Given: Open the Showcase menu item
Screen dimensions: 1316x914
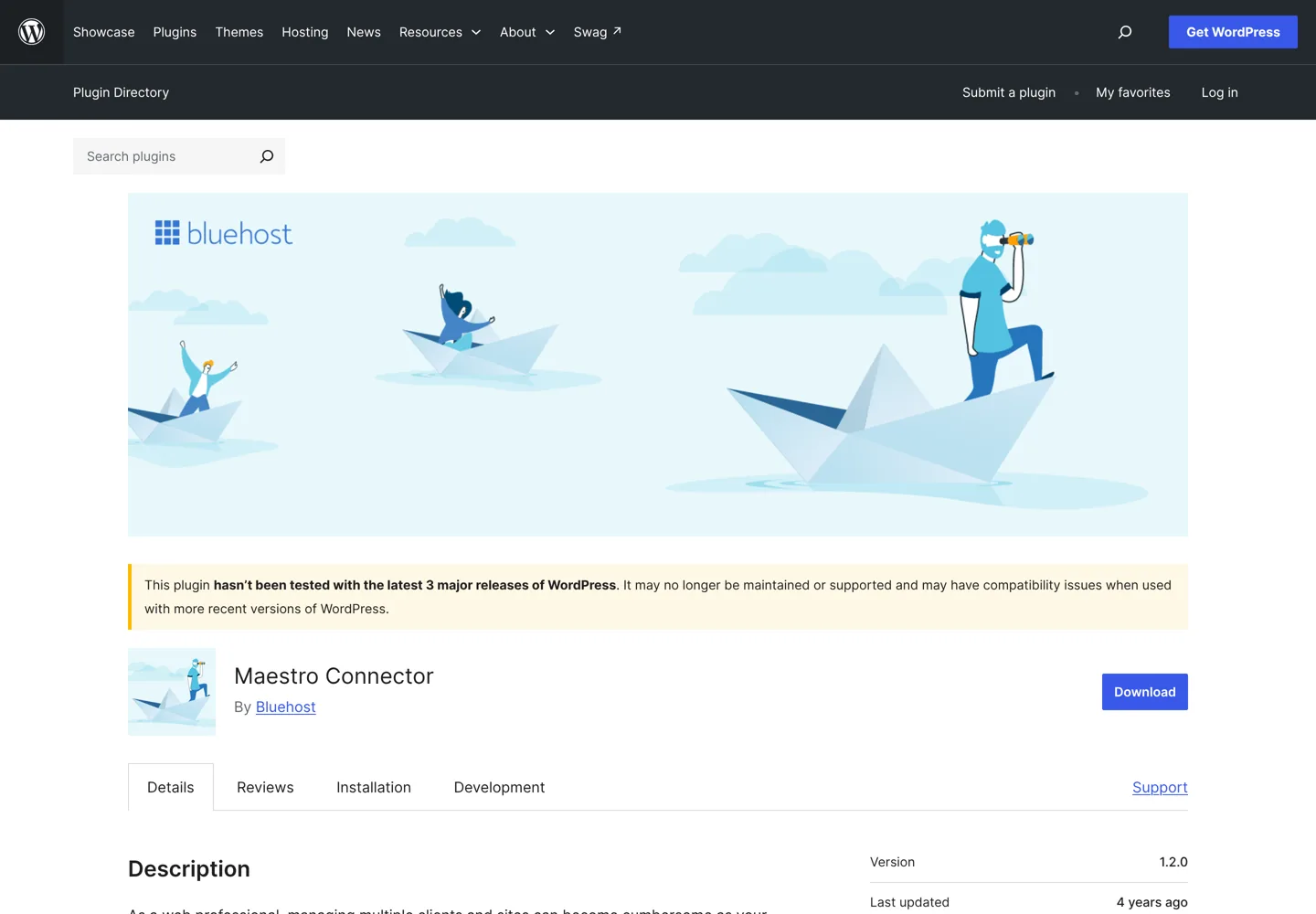Looking at the screenshot, I should pyautogui.click(x=104, y=32).
